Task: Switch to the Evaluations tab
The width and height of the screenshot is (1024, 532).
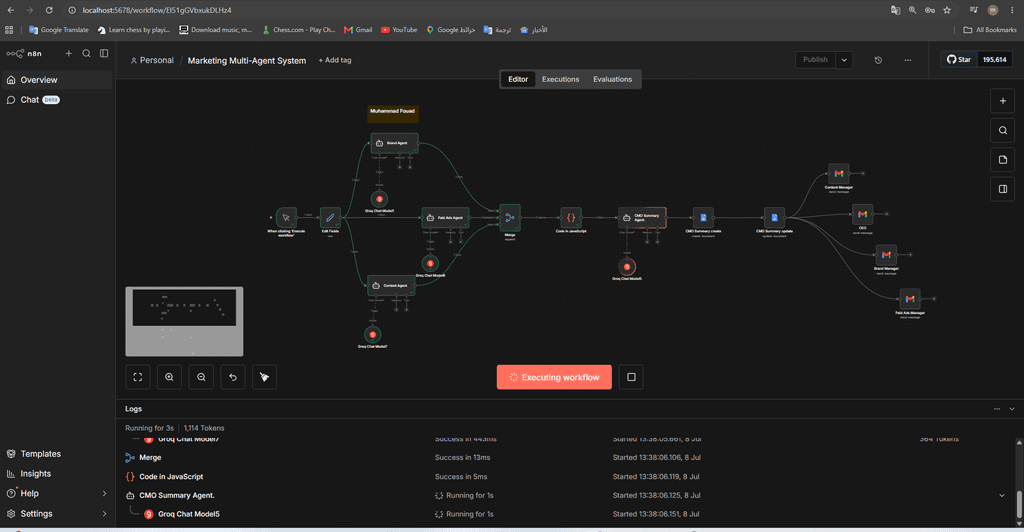Action: [x=613, y=79]
